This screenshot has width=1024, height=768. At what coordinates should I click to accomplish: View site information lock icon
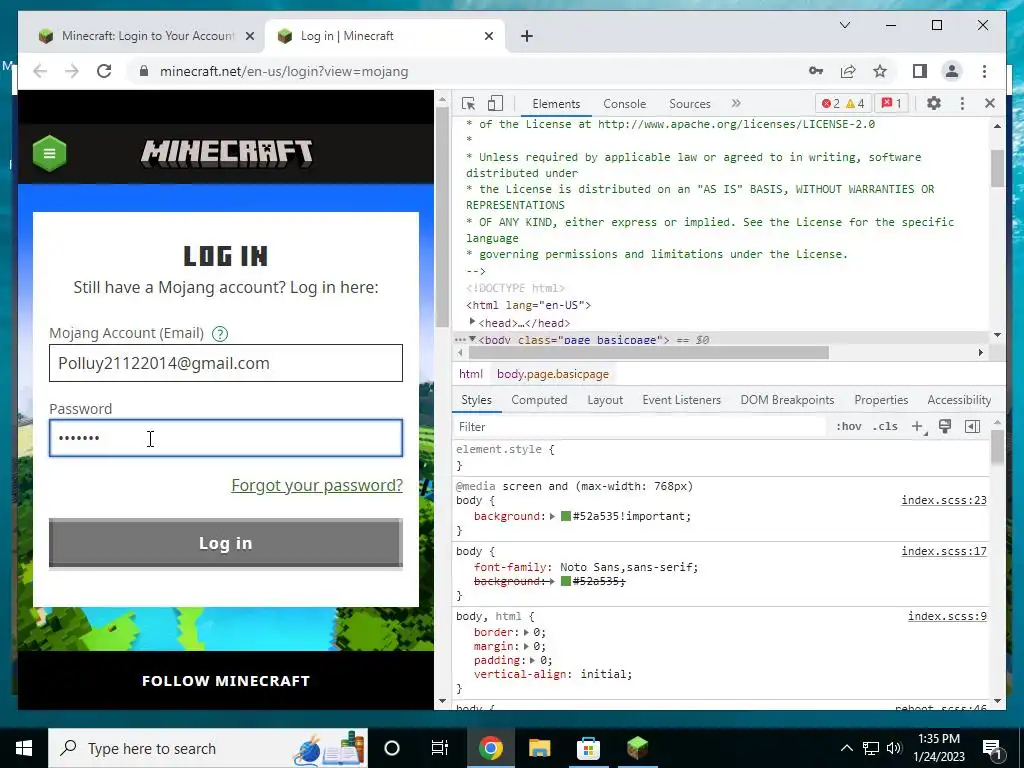144,71
